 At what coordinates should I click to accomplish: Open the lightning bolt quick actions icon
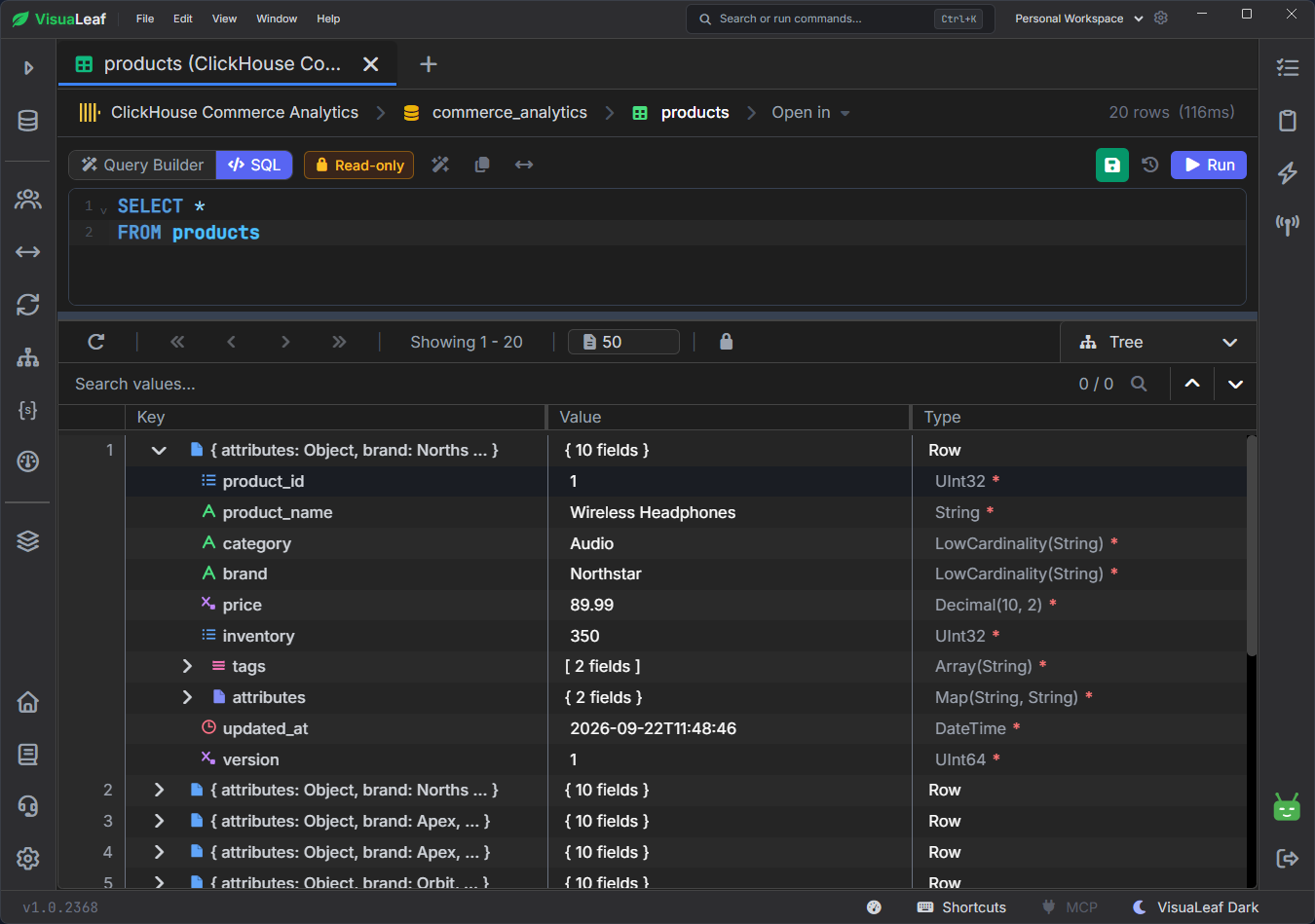[x=1288, y=173]
